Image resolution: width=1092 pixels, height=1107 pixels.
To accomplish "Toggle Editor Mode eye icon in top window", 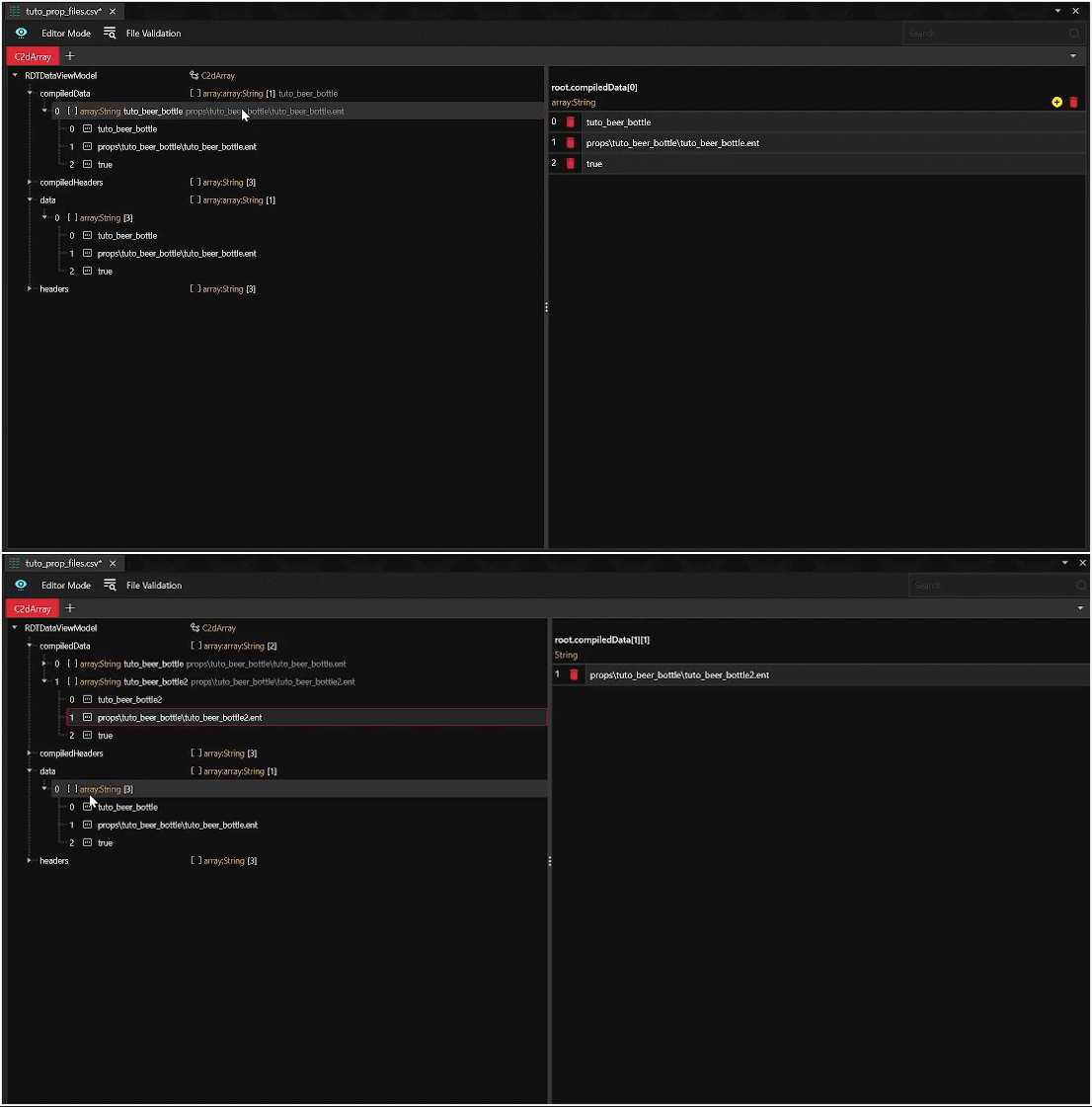I will point(21,34).
